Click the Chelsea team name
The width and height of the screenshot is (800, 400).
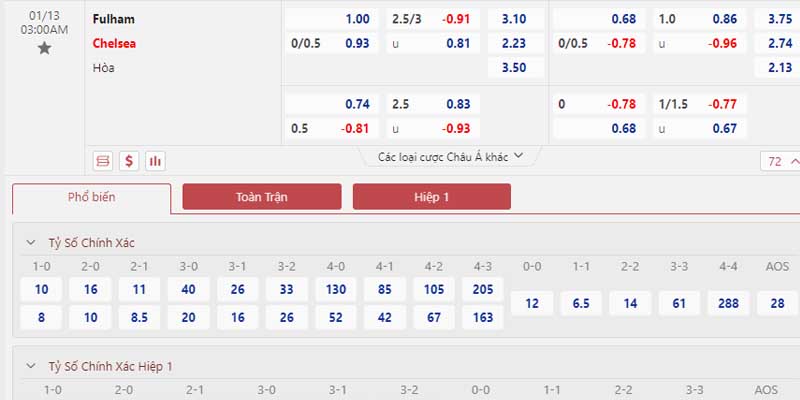[114, 43]
